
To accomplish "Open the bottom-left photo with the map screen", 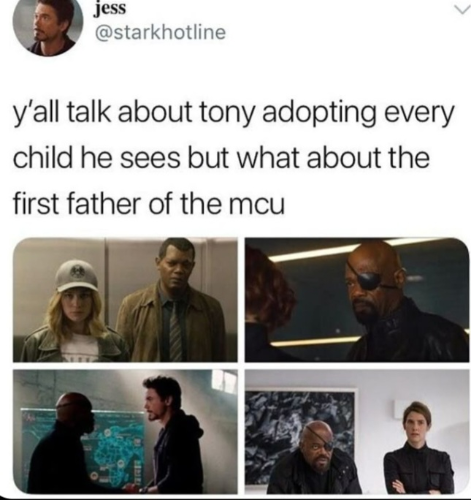I will pyautogui.click(x=125, y=432).
